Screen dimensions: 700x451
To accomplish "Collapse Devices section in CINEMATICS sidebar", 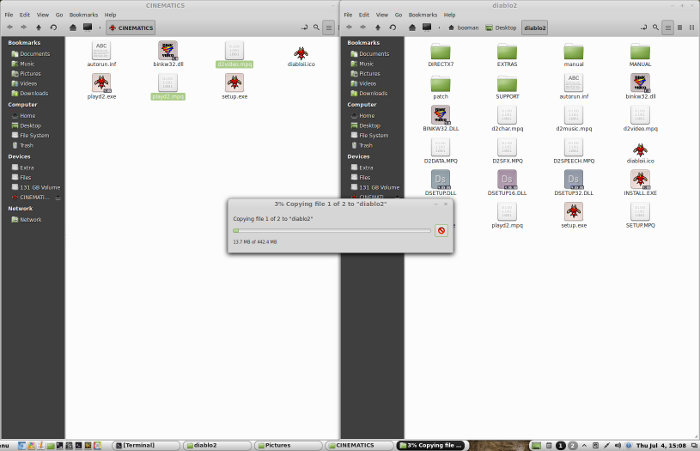I will 19,157.
